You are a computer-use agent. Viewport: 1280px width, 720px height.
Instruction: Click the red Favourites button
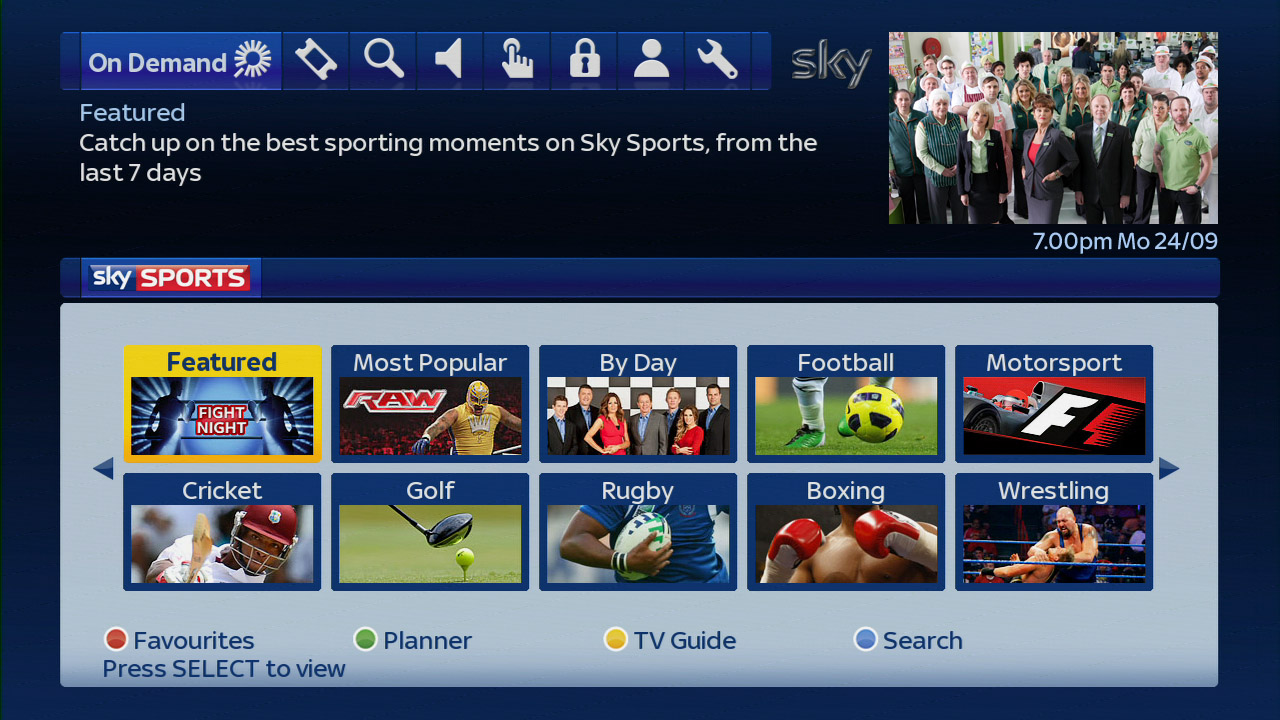coord(180,640)
